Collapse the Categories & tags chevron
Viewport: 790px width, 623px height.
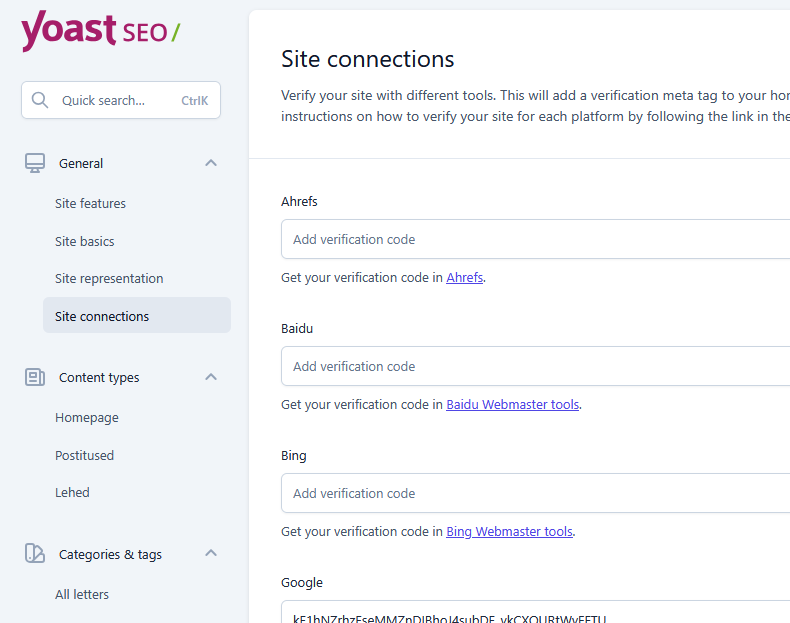click(x=211, y=554)
